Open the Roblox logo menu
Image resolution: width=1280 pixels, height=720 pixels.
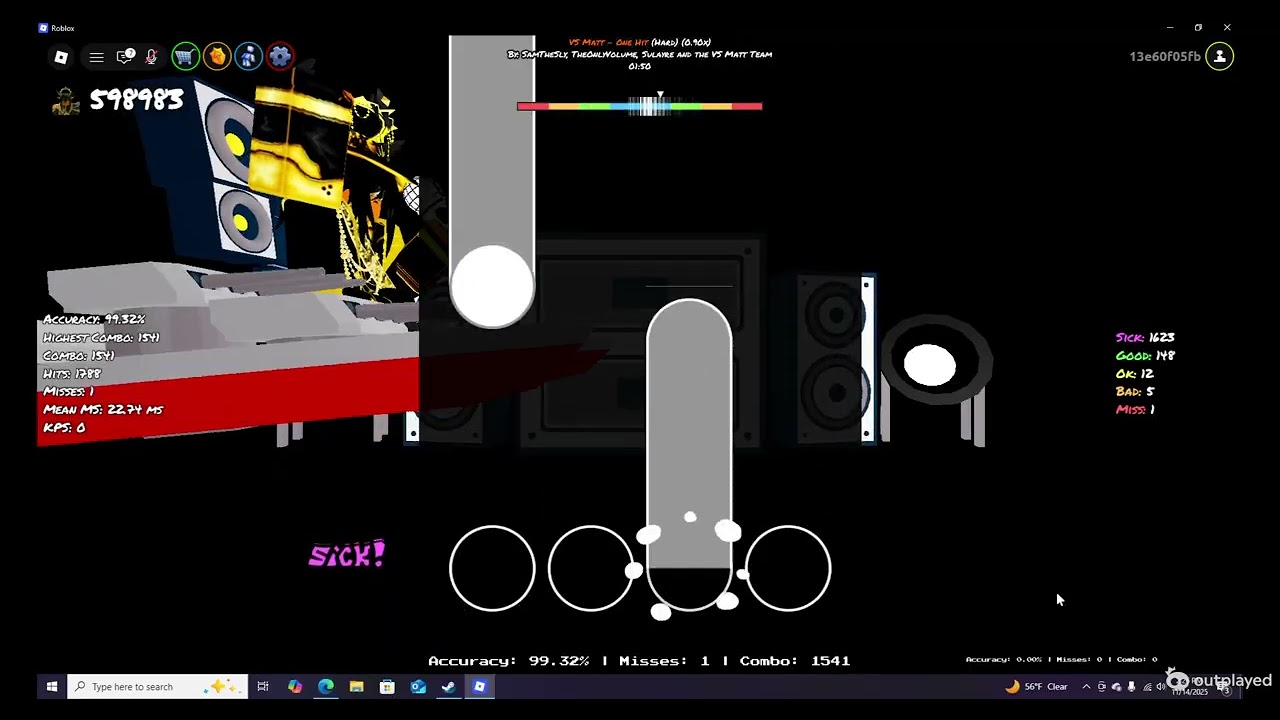(61, 57)
